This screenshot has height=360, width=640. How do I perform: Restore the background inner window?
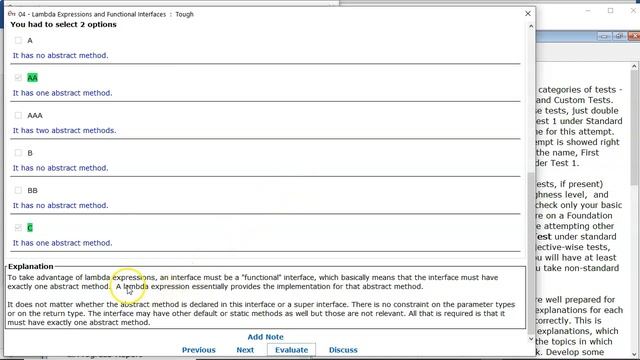tap(619, 36)
